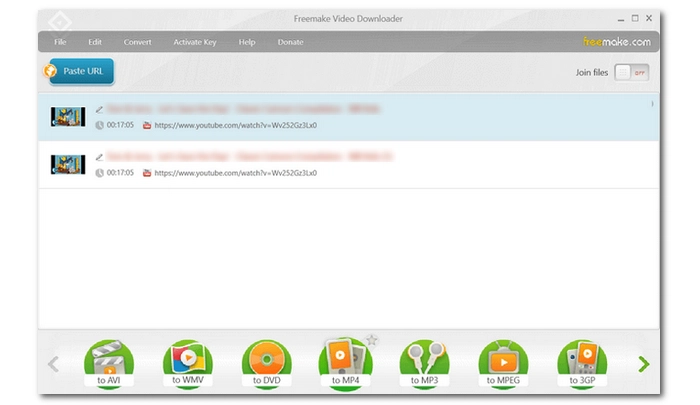
Task: Toggle the Join files switch
Action: (631, 72)
